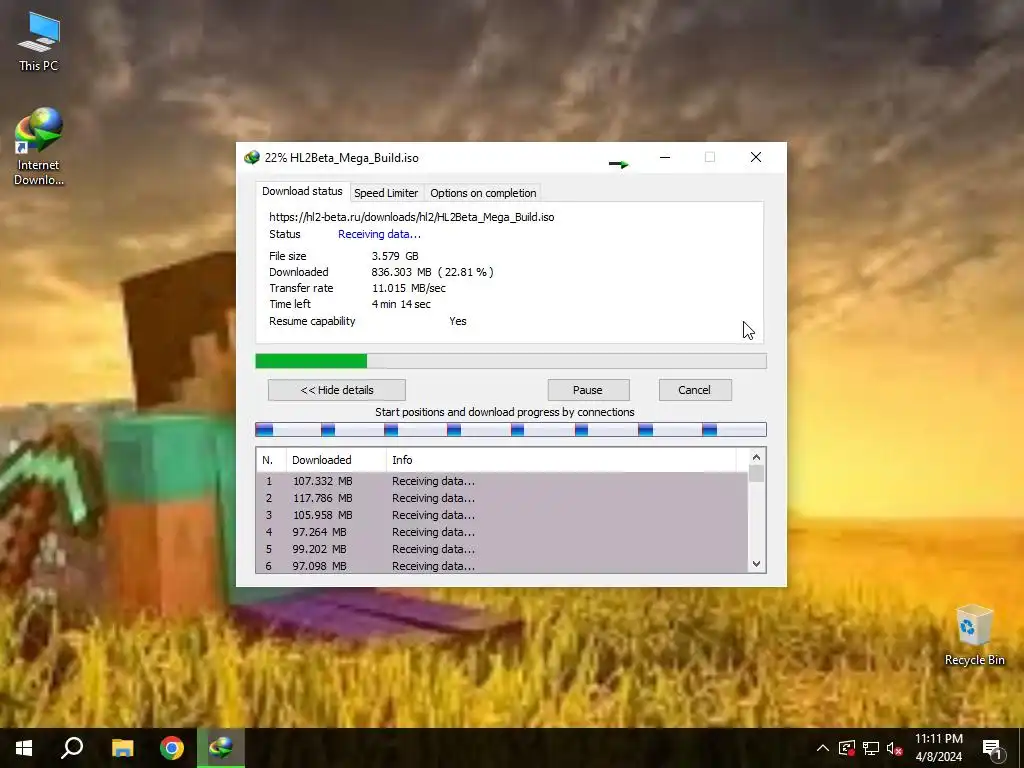Switch to the Speed Limiter tab
The width and height of the screenshot is (1024, 768).
386,193
